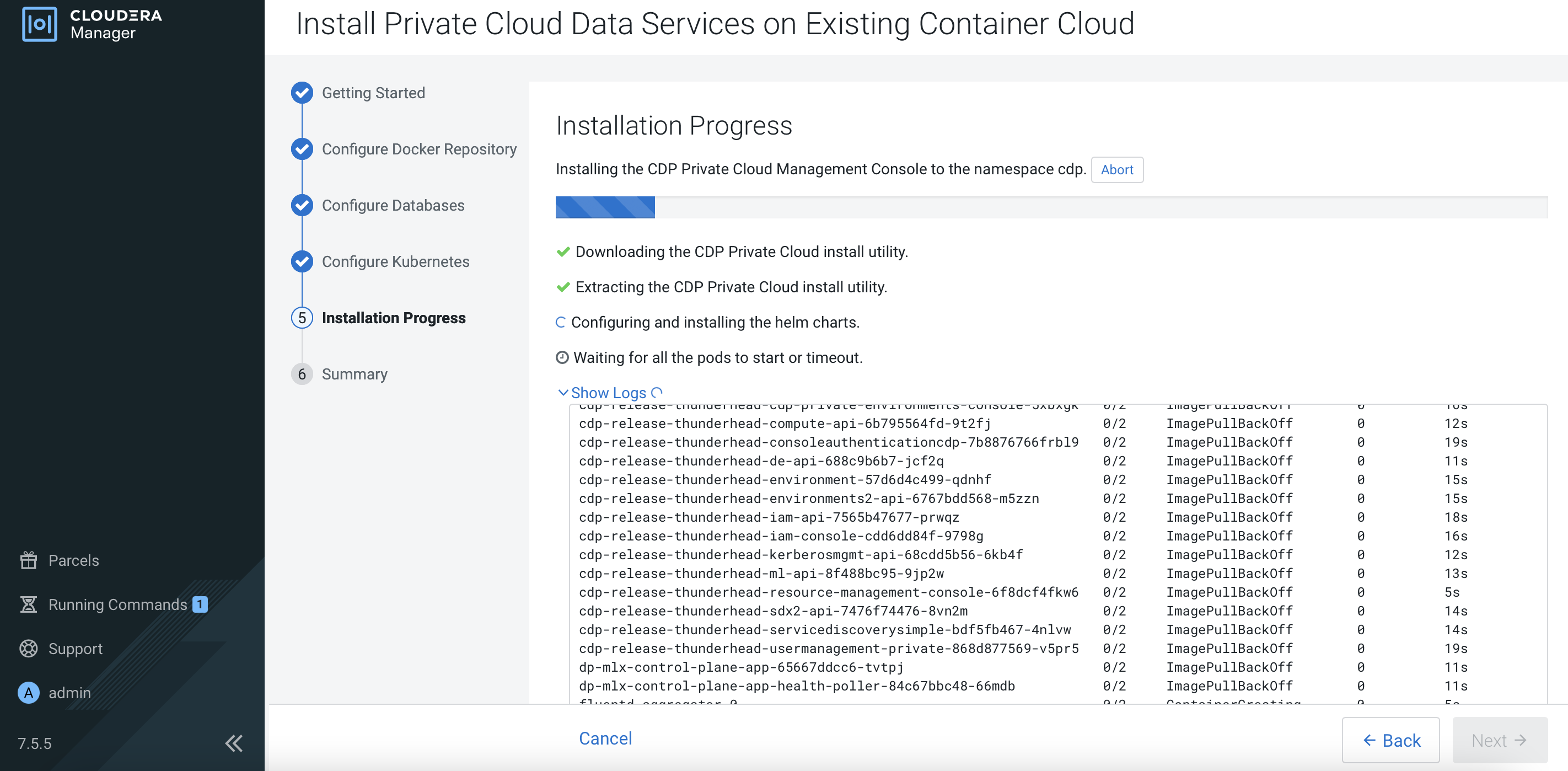Click the Running Commands hourglass icon
Viewport: 1568px width, 771px height.
[x=29, y=604]
